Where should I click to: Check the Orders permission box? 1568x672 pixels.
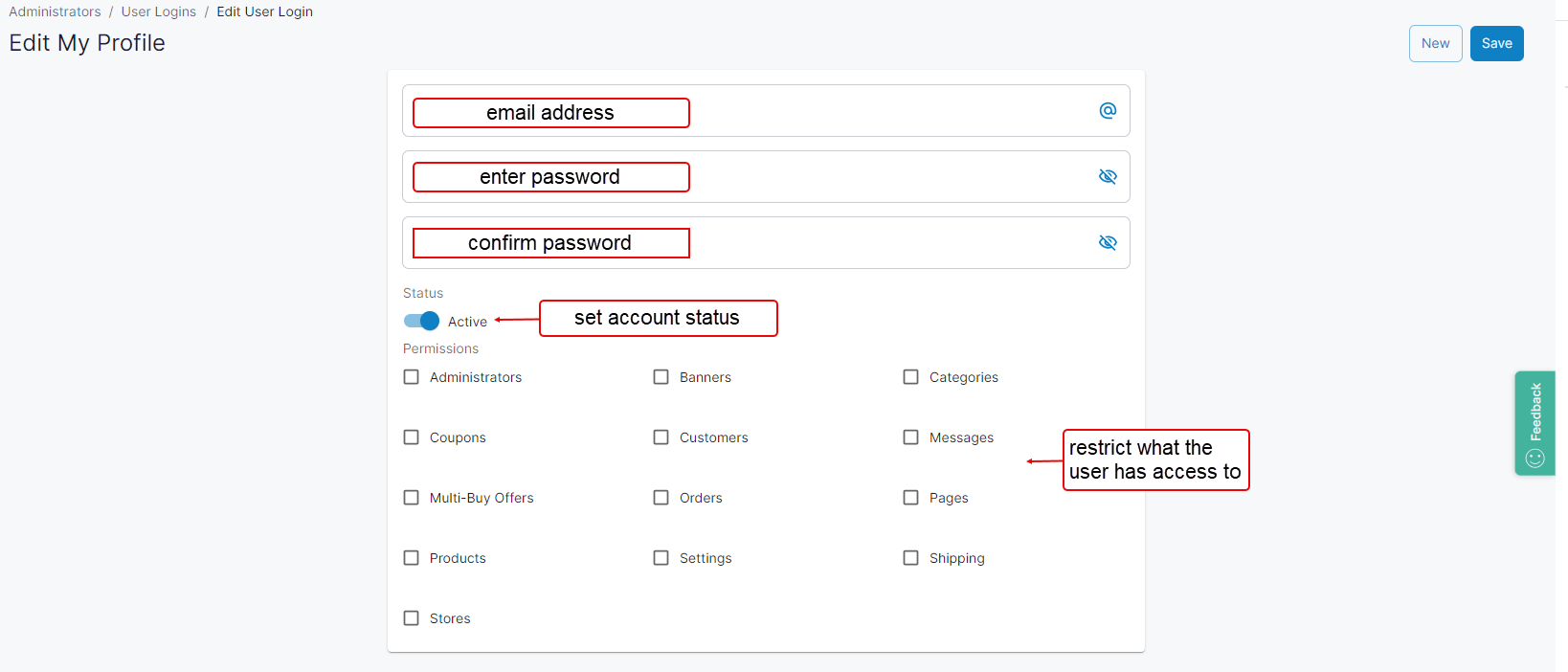click(x=661, y=498)
